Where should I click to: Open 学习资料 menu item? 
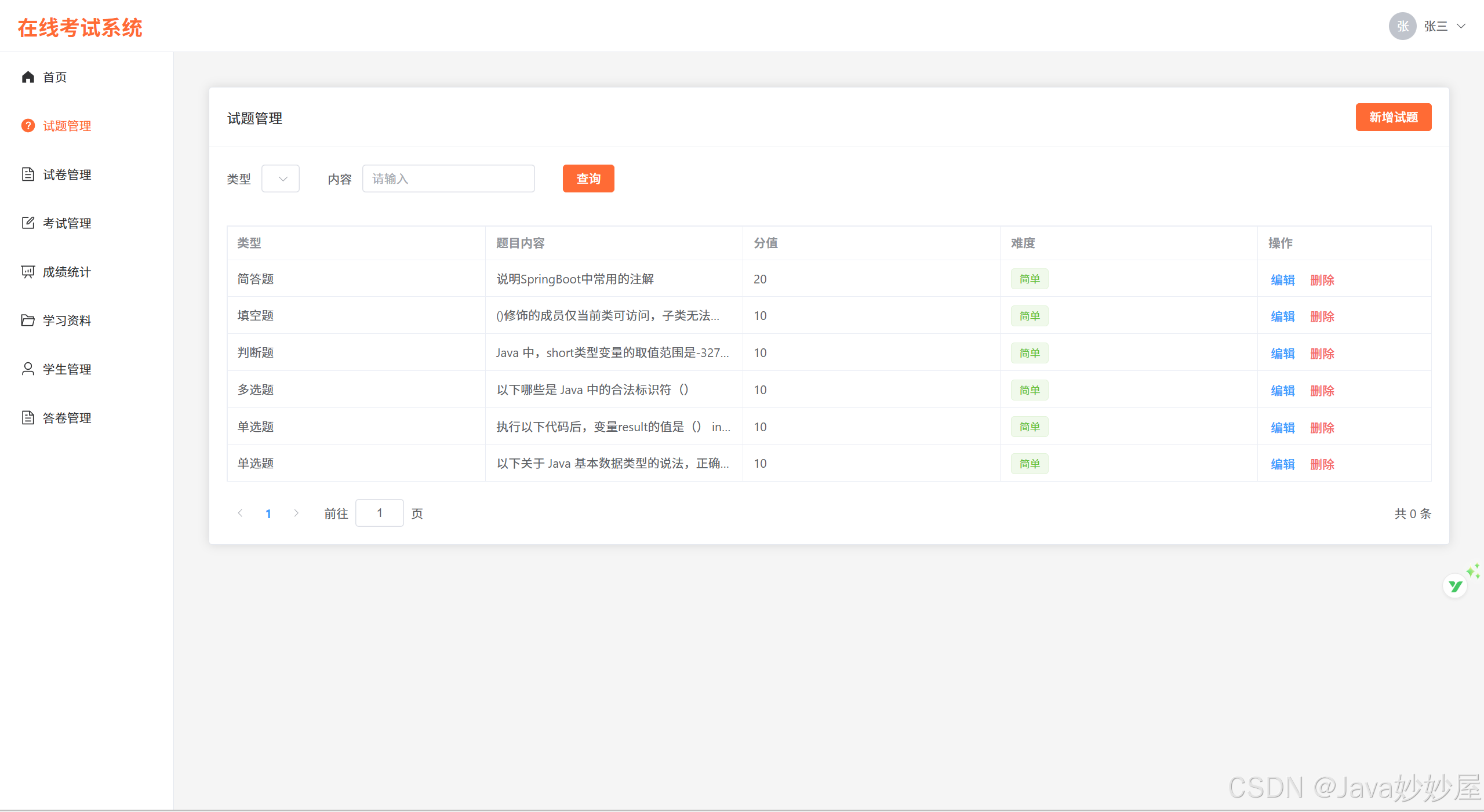pos(67,321)
